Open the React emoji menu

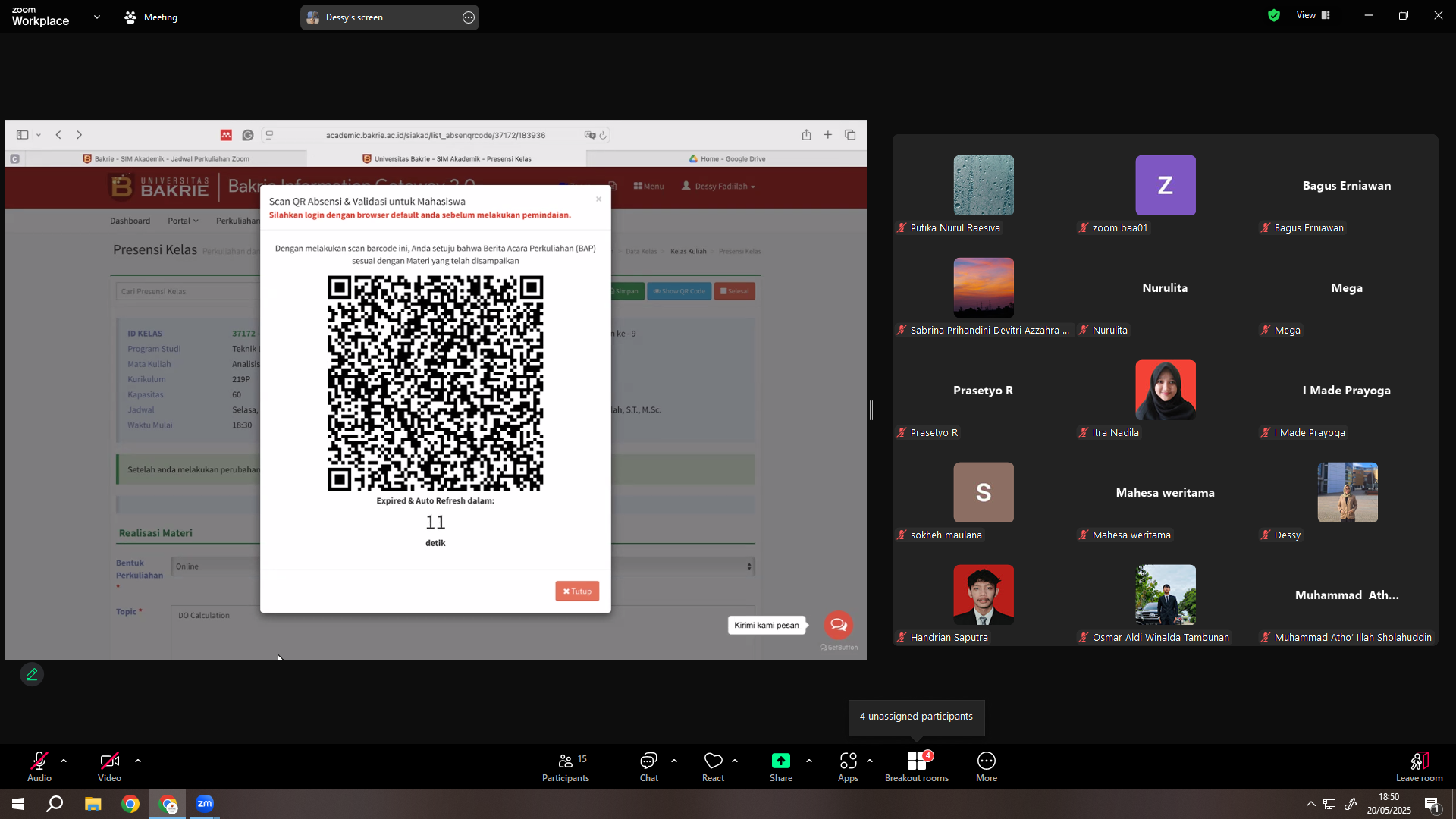[x=714, y=767]
